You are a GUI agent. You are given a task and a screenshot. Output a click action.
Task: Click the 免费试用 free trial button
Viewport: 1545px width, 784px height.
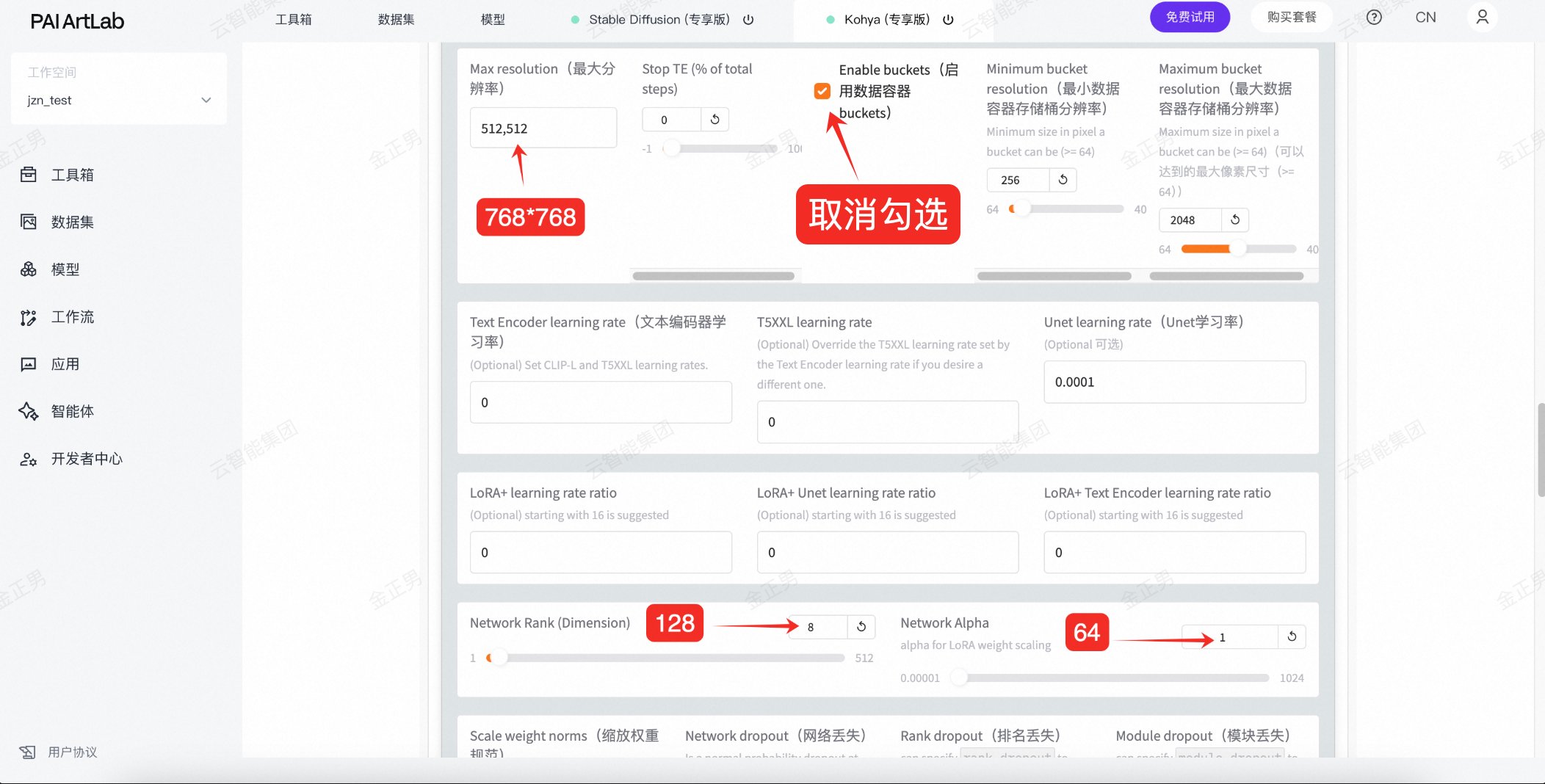[1190, 17]
